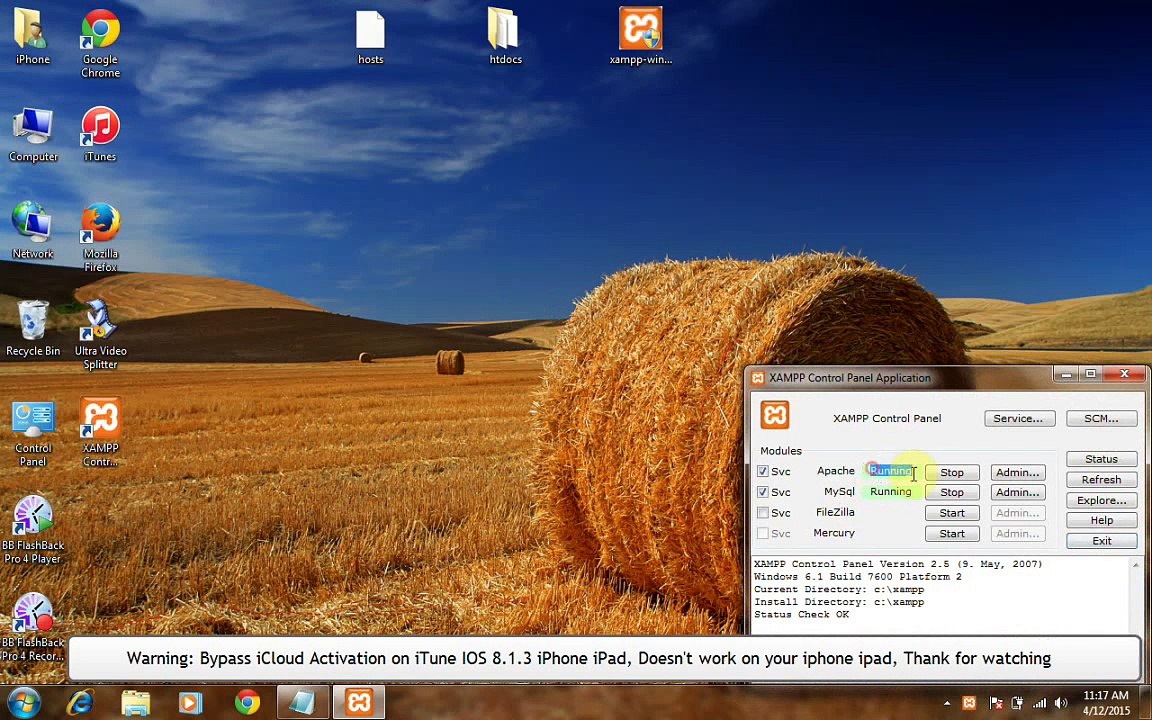Screen dimensions: 1152x720
Task: Stop the MySql module
Action: click(951, 492)
